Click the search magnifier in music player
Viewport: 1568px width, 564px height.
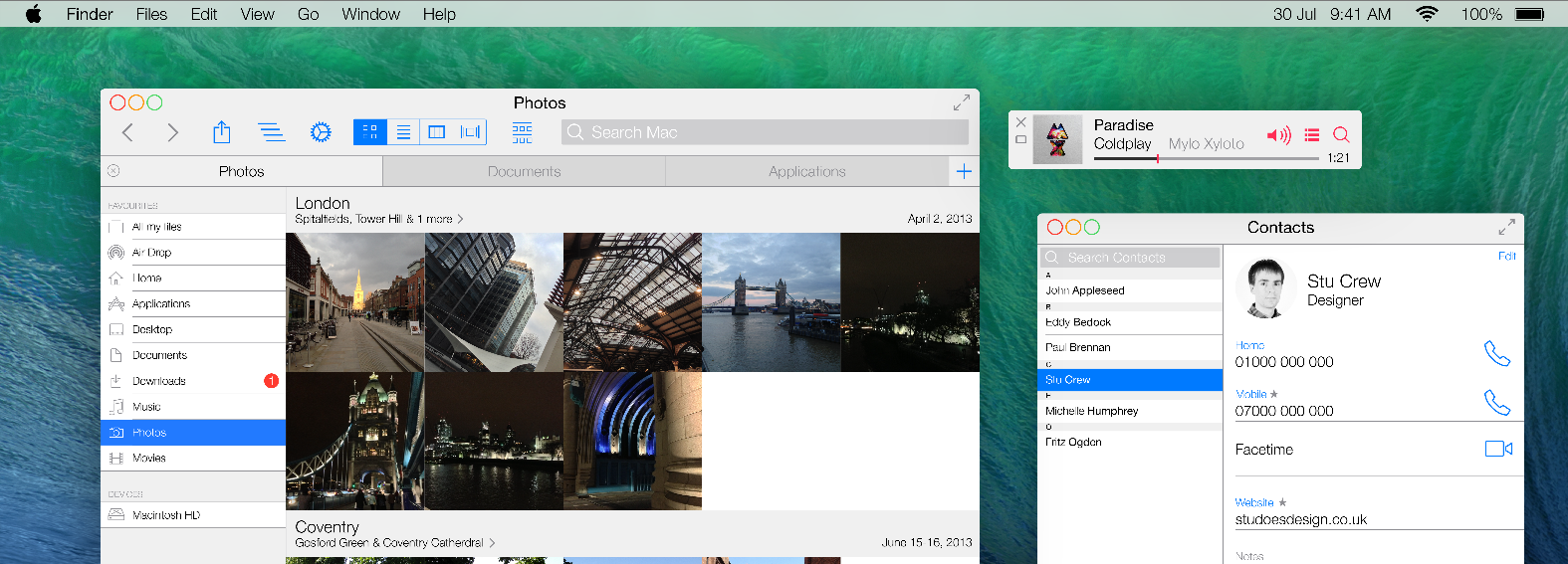pos(1341,135)
